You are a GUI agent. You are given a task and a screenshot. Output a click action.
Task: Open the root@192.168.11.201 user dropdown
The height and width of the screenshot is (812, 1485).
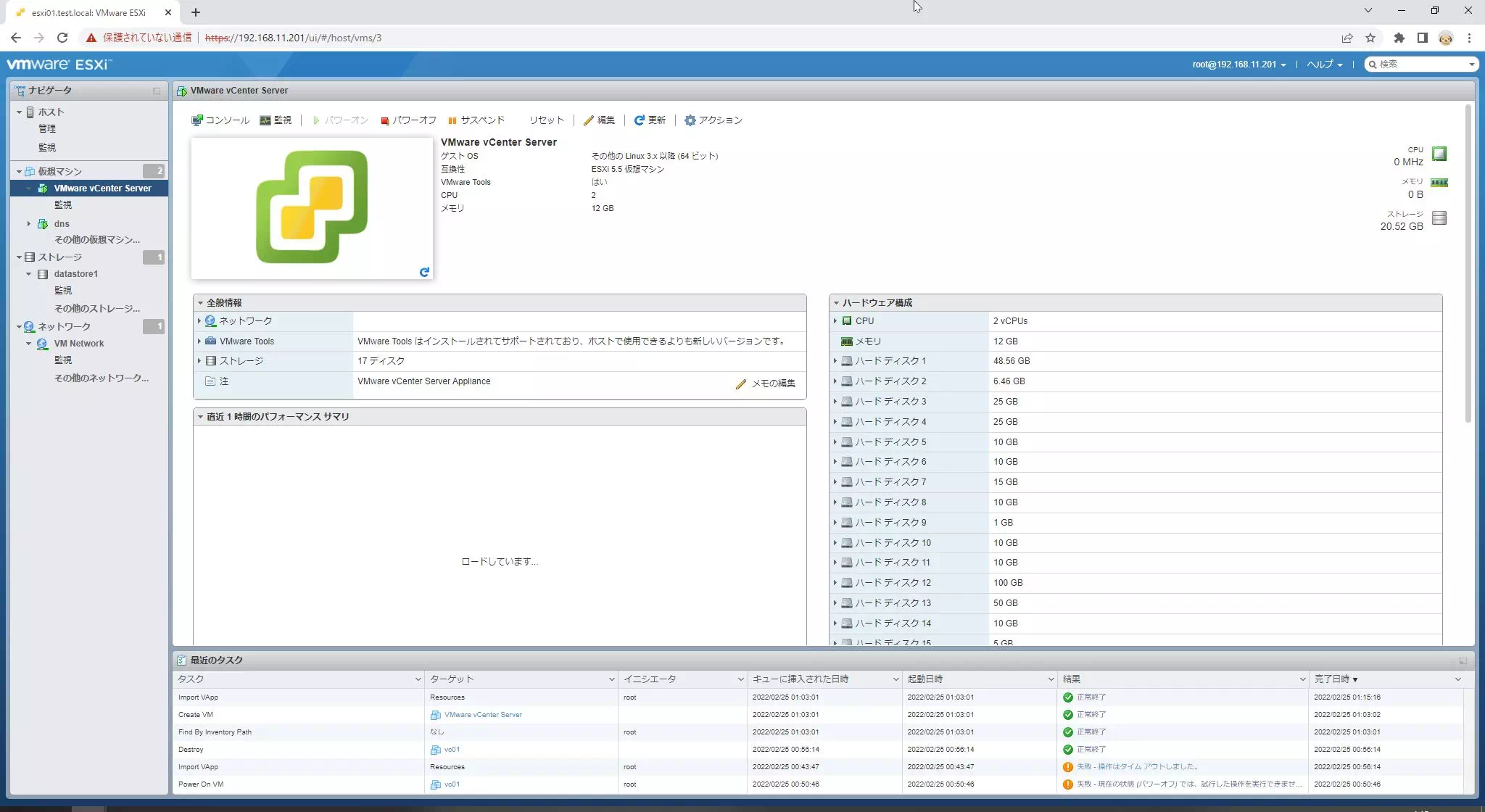click(1239, 65)
